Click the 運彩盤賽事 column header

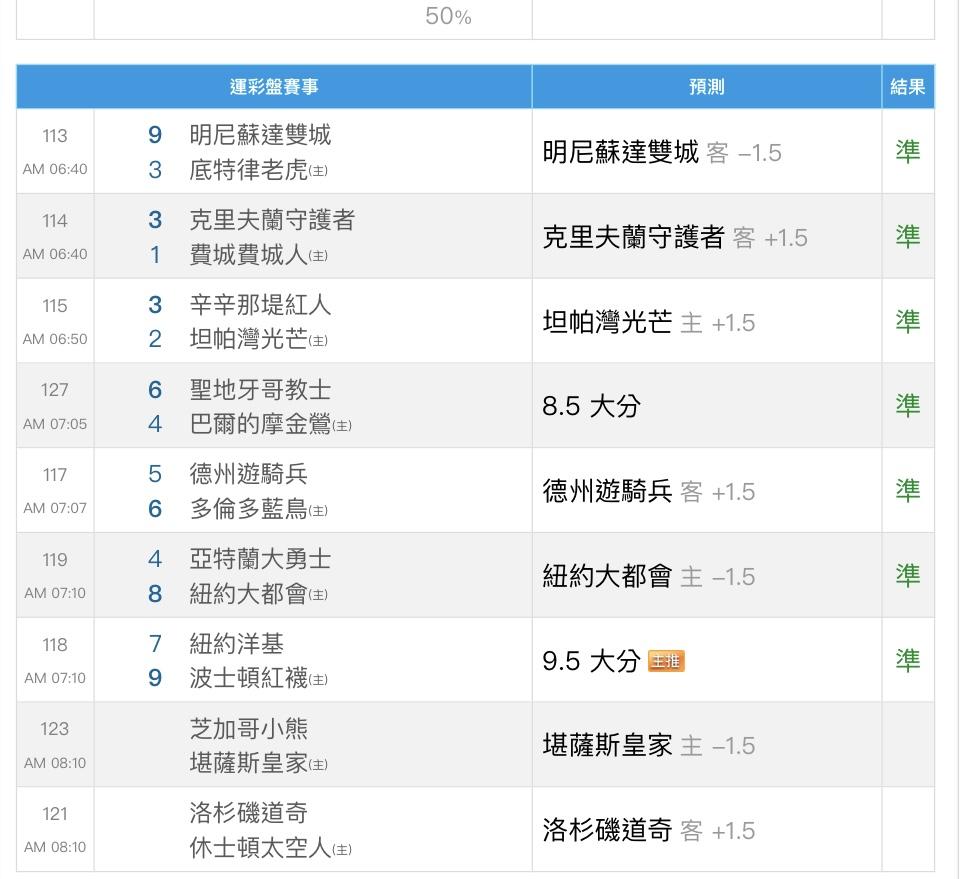274,87
